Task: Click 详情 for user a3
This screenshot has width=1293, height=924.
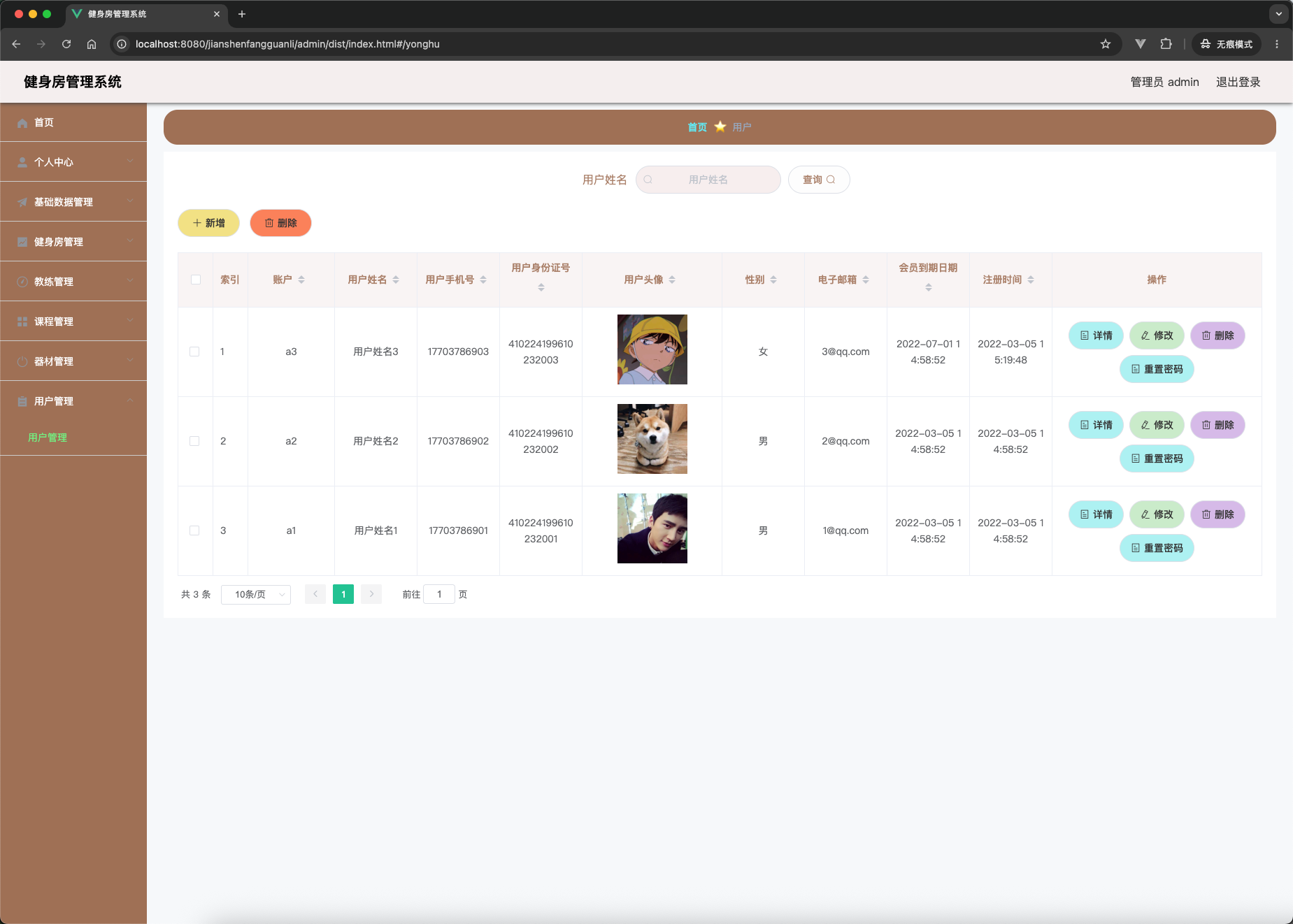Action: [1096, 335]
